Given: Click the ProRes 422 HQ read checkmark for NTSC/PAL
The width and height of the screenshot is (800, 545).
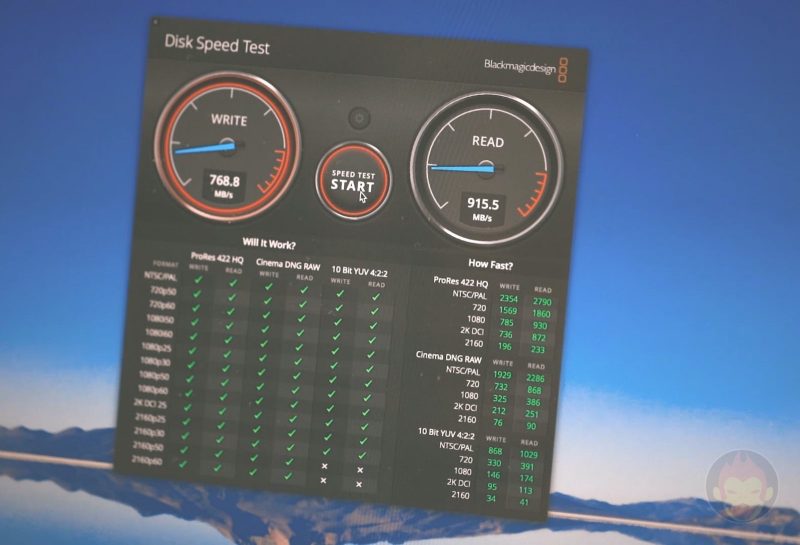Looking at the screenshot, I should (x=233, y=283).
